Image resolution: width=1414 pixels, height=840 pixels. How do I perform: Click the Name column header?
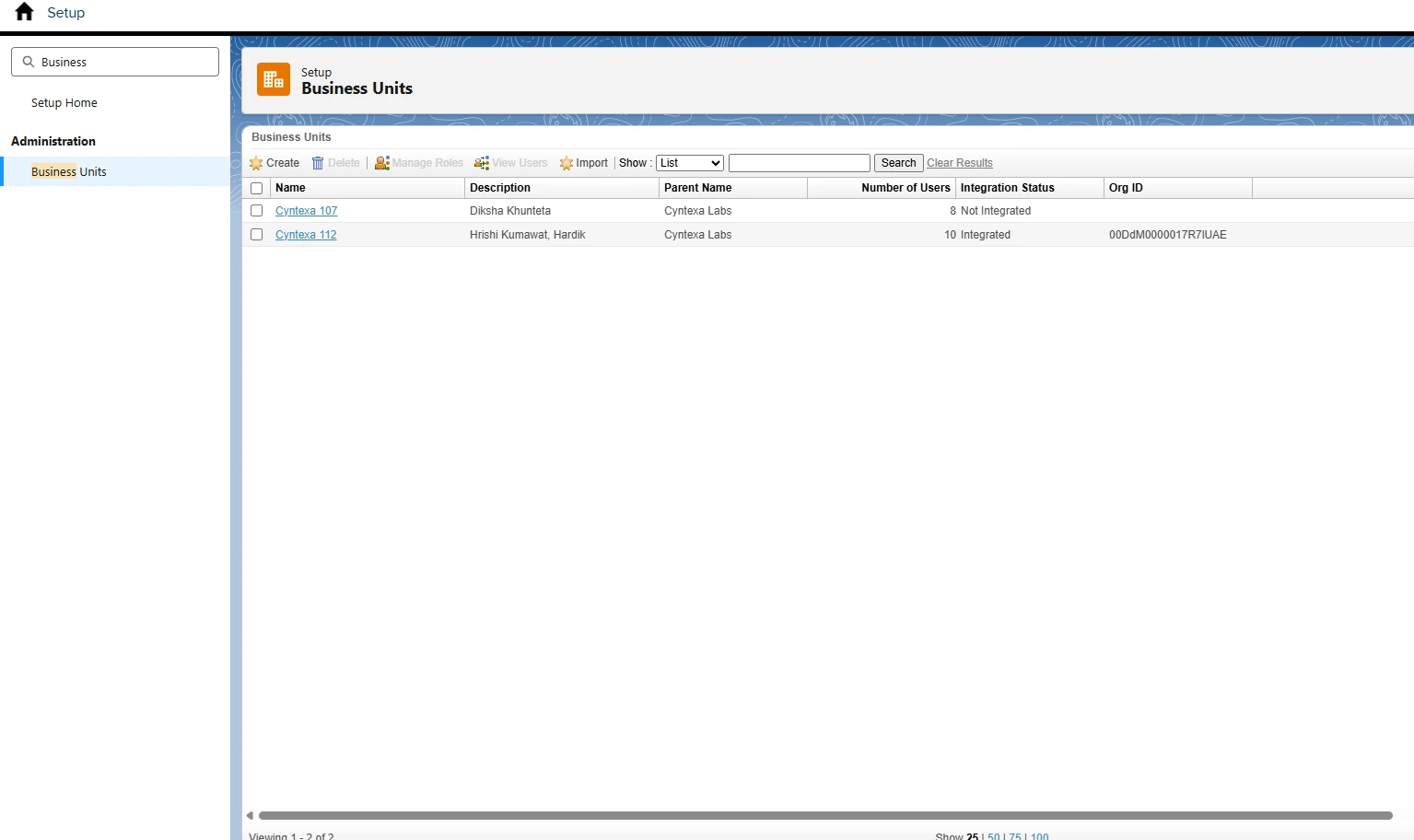click(291, 187)
